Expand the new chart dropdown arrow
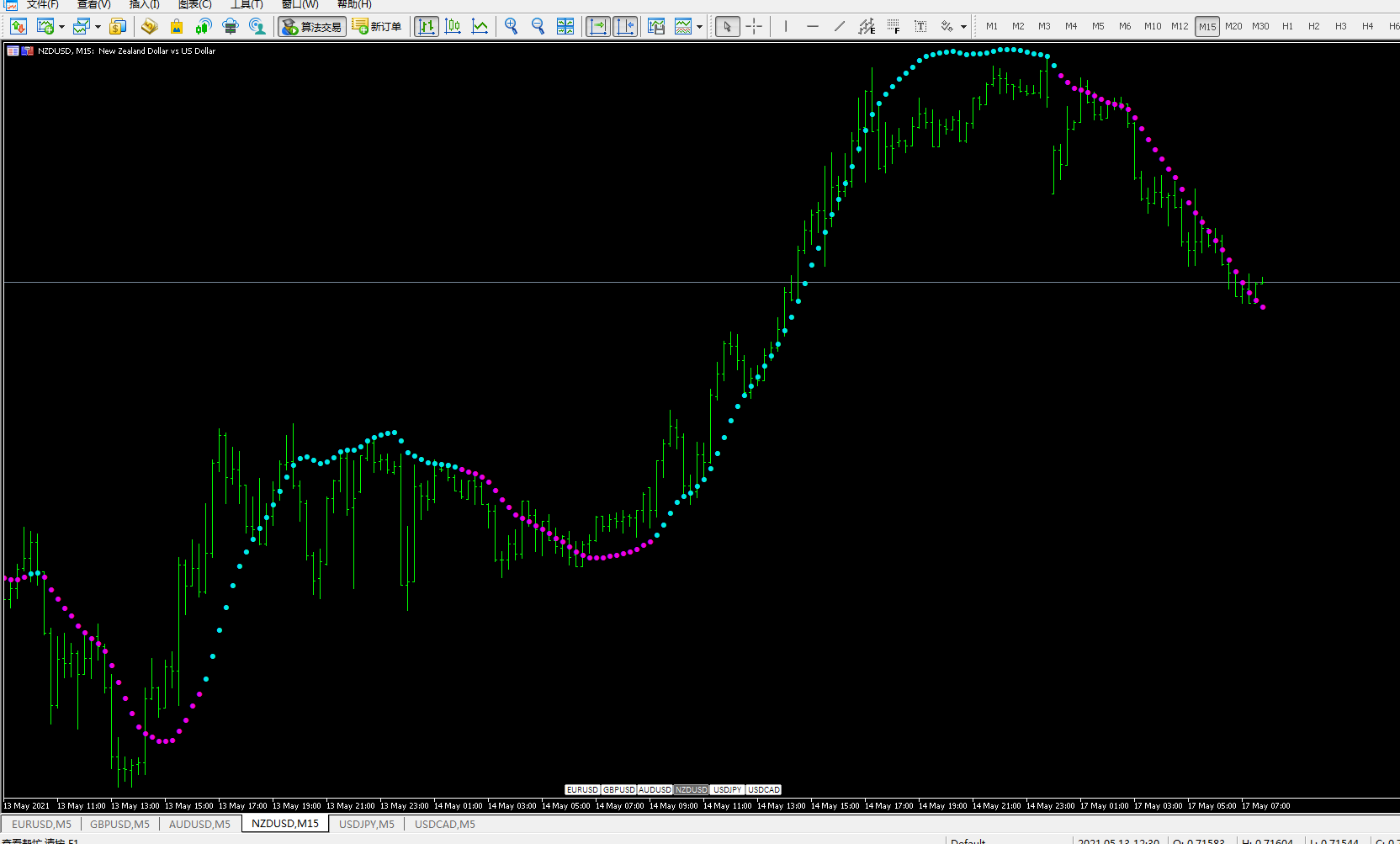The width and height of the screenshot is (1400, 844). 61,27
